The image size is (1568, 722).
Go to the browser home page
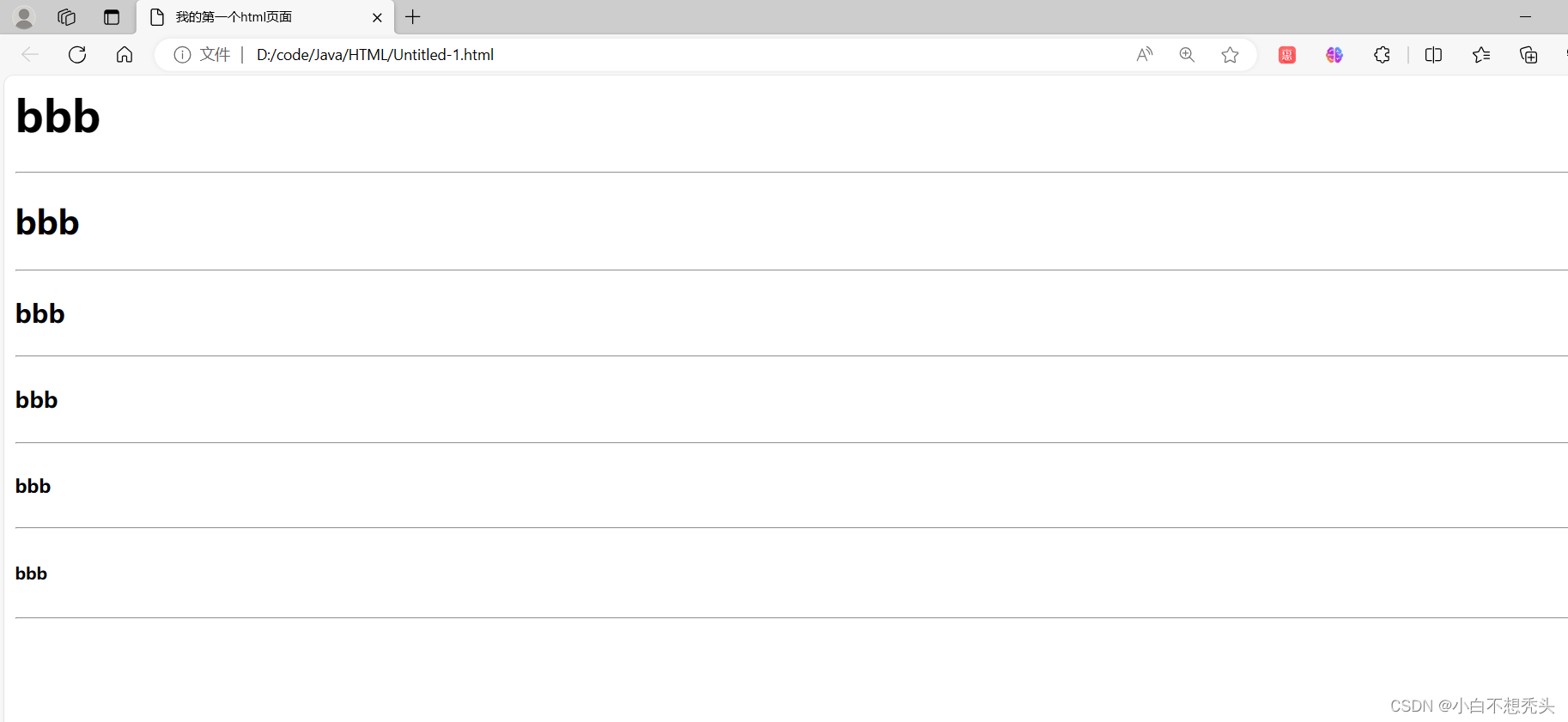pyautogui.click(x=125, y=55)
